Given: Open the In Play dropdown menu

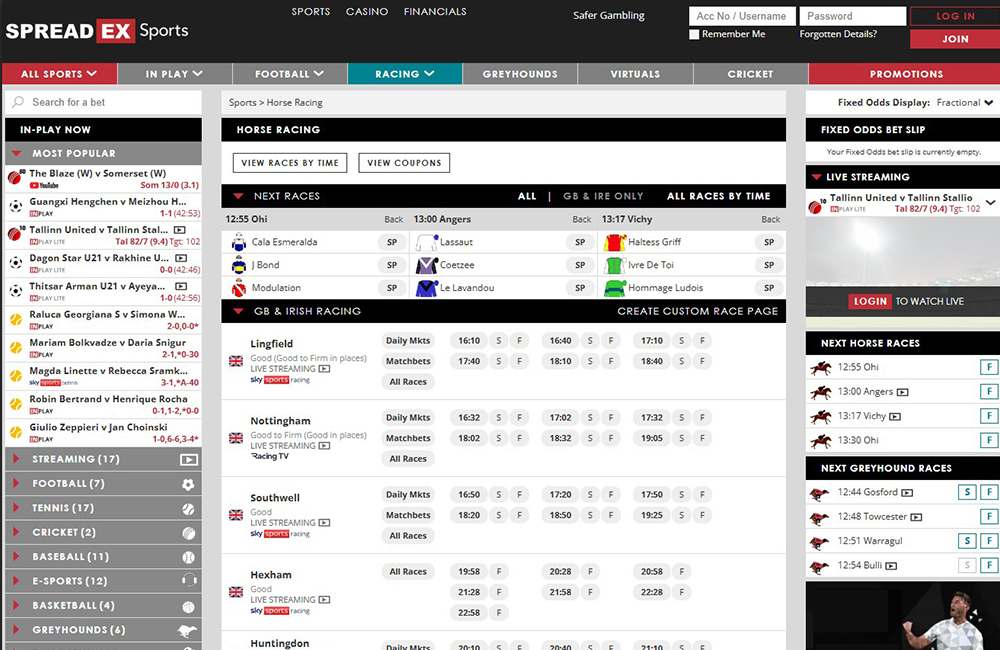Looking at the screenshot, I should pos(174,74).
